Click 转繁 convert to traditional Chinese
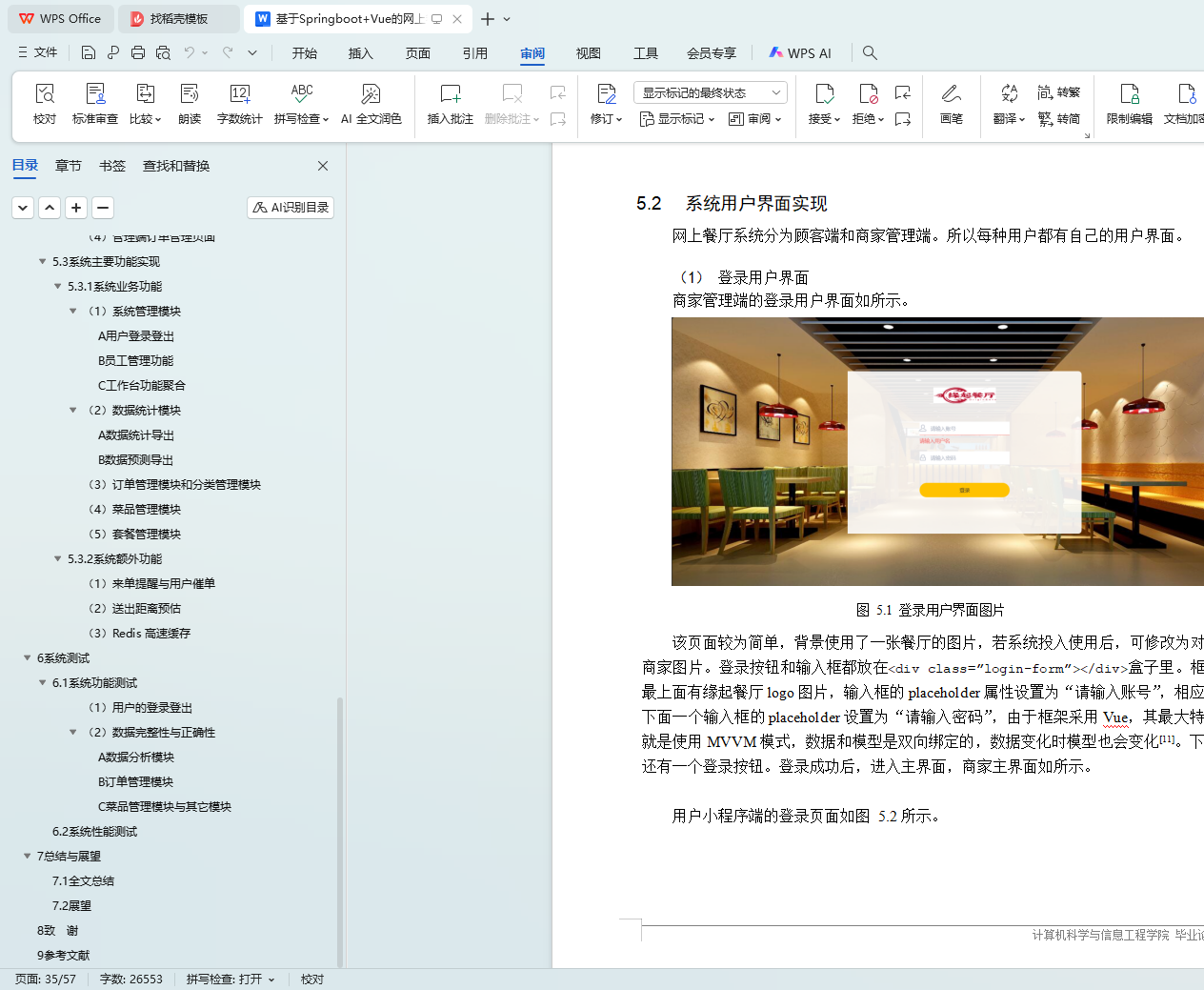The width and height of the screenshot is (1204, 990). (1059, 92)
